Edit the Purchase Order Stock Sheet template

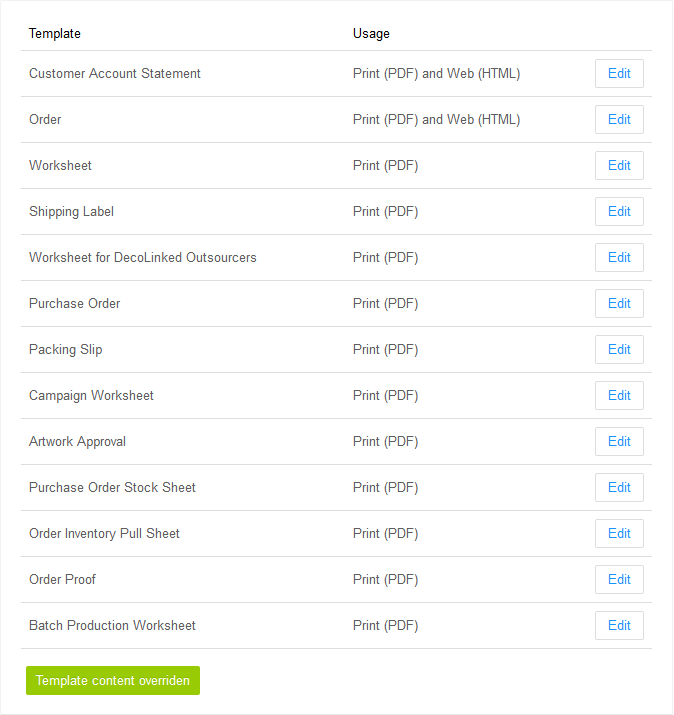tap(619, 487)
